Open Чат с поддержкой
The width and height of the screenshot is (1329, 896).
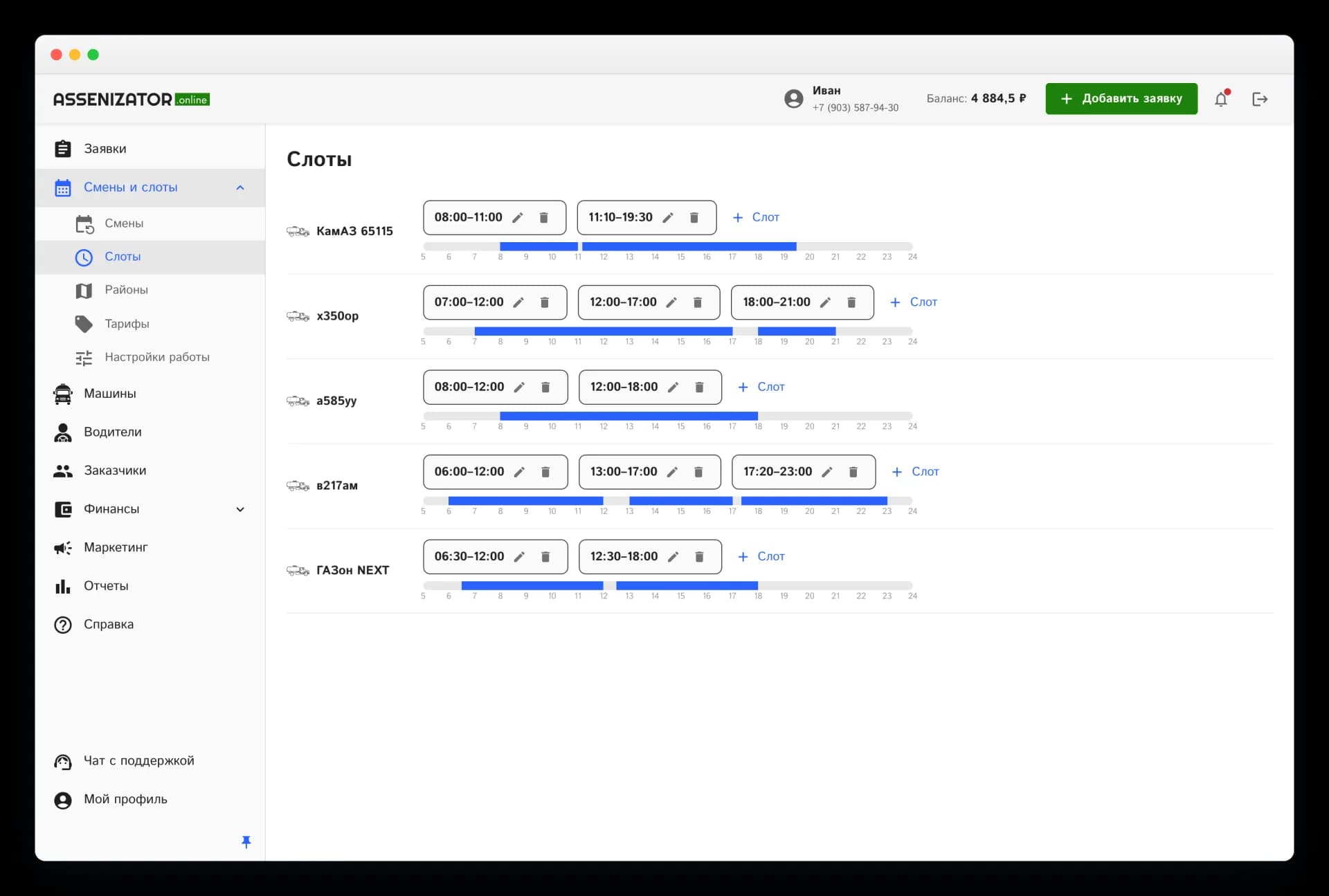pos(150,761)
